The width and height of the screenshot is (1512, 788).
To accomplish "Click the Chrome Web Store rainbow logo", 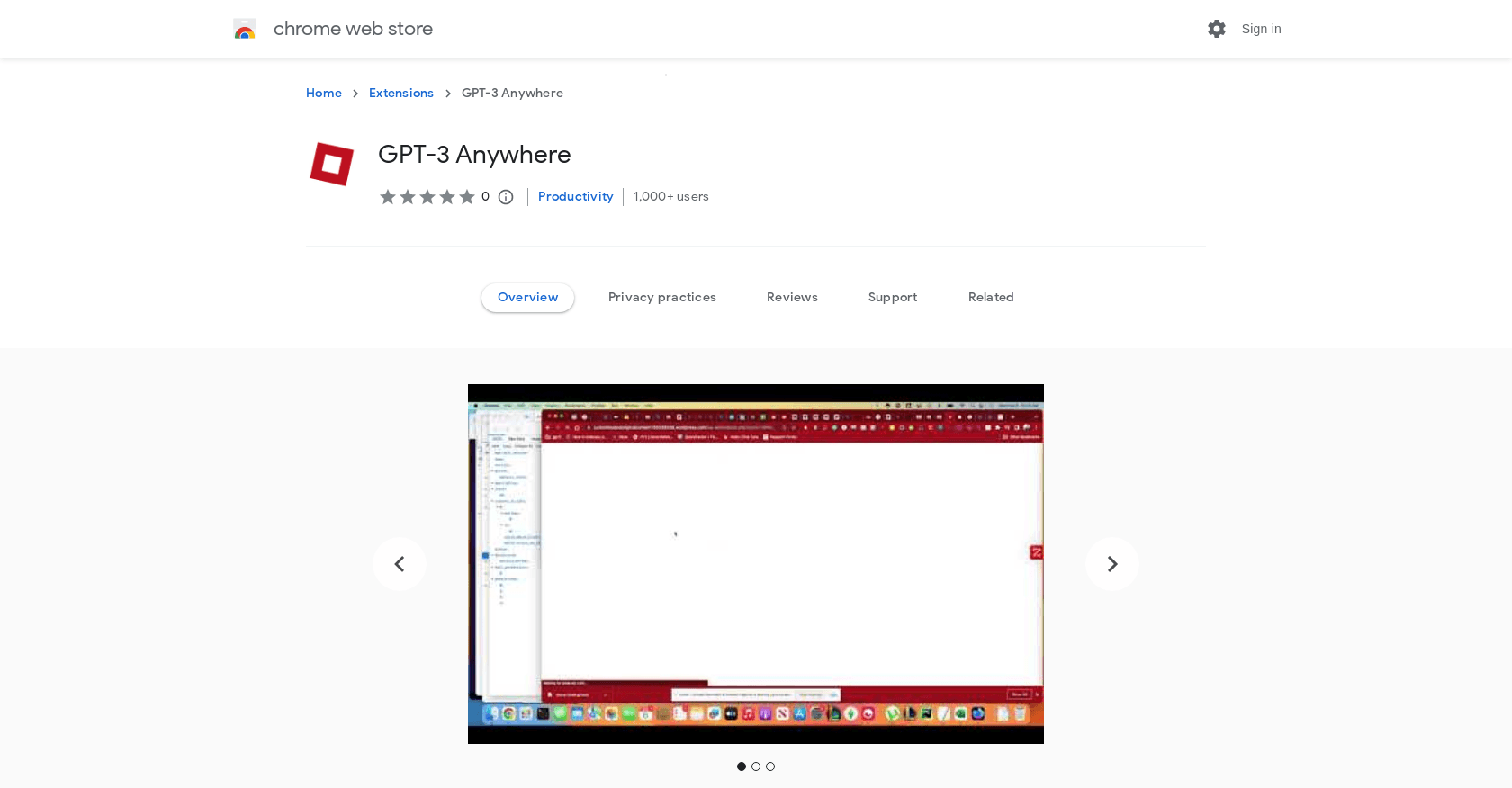I will 245,29.
